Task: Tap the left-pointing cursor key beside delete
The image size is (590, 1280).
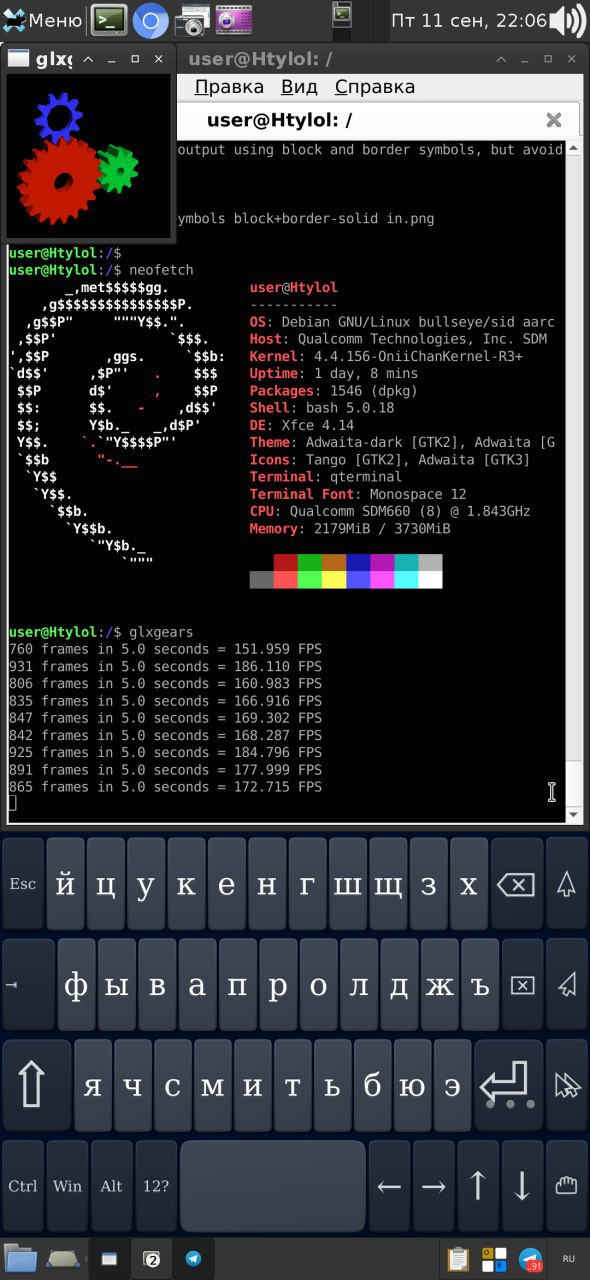Action: pyautogui.click(x=566, y=985)
